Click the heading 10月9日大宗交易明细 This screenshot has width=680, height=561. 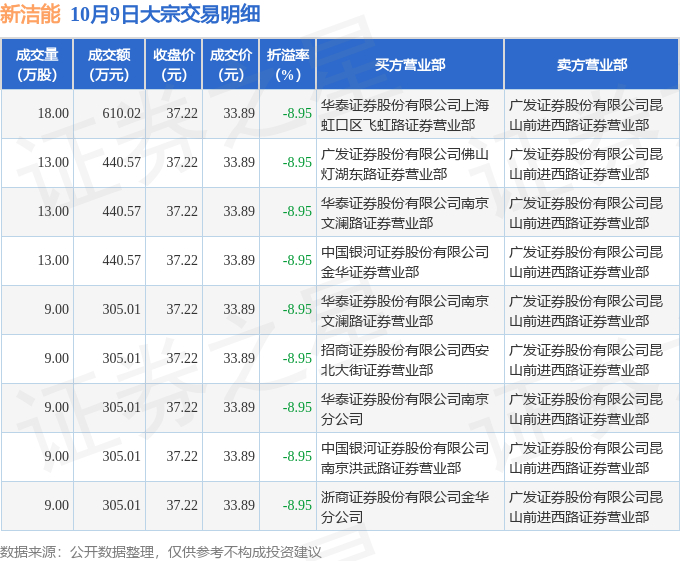pyautogui.click(x=165, y=14)
